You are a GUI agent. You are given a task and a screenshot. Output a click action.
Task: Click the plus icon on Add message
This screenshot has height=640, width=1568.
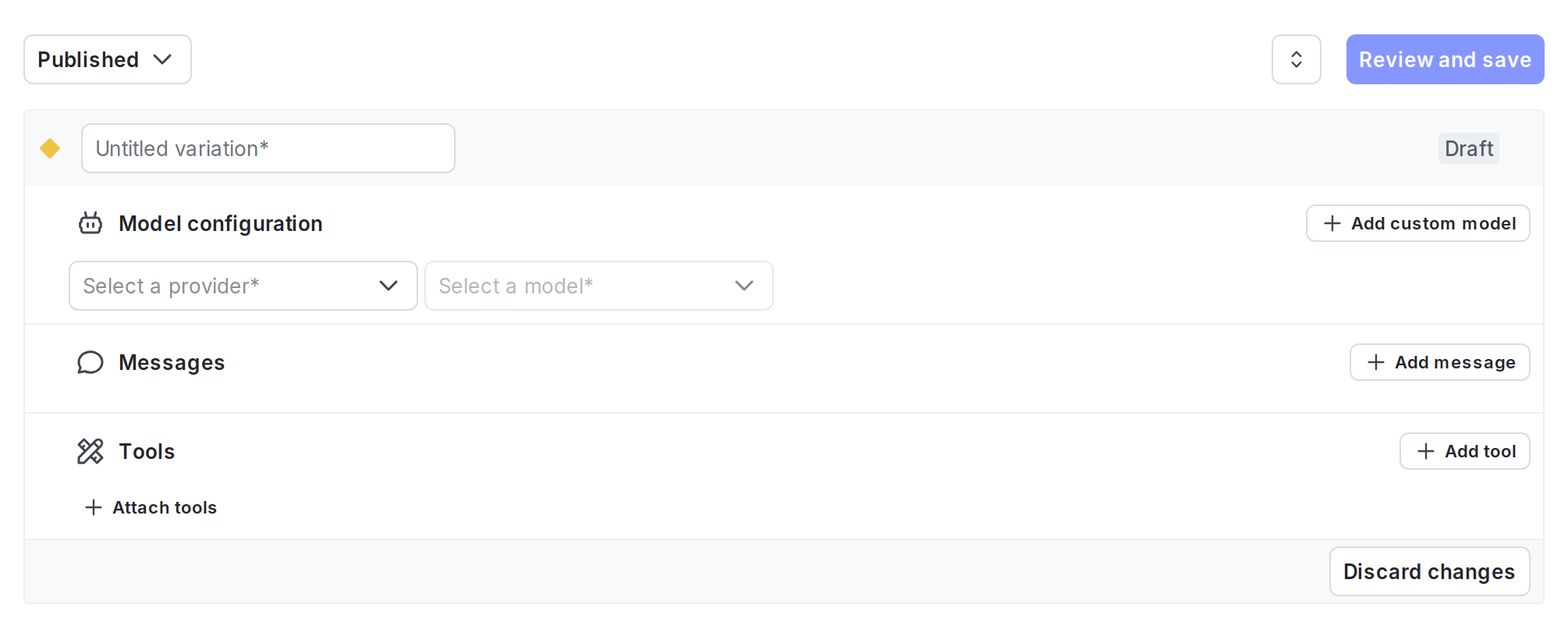[1375, 362]
